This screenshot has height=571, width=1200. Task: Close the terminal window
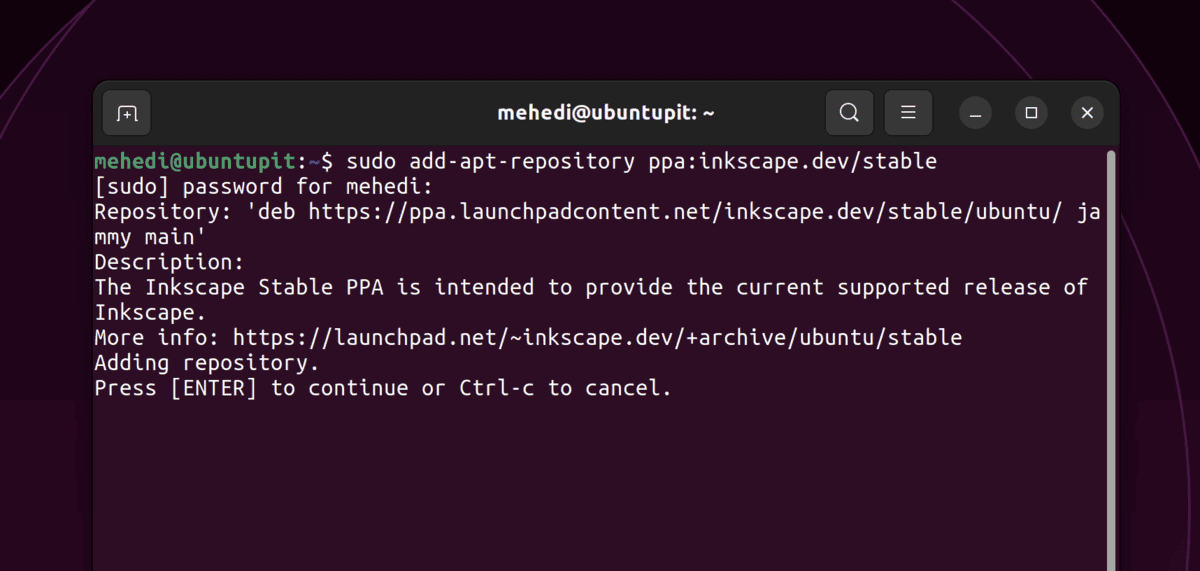click(1087, 113)
